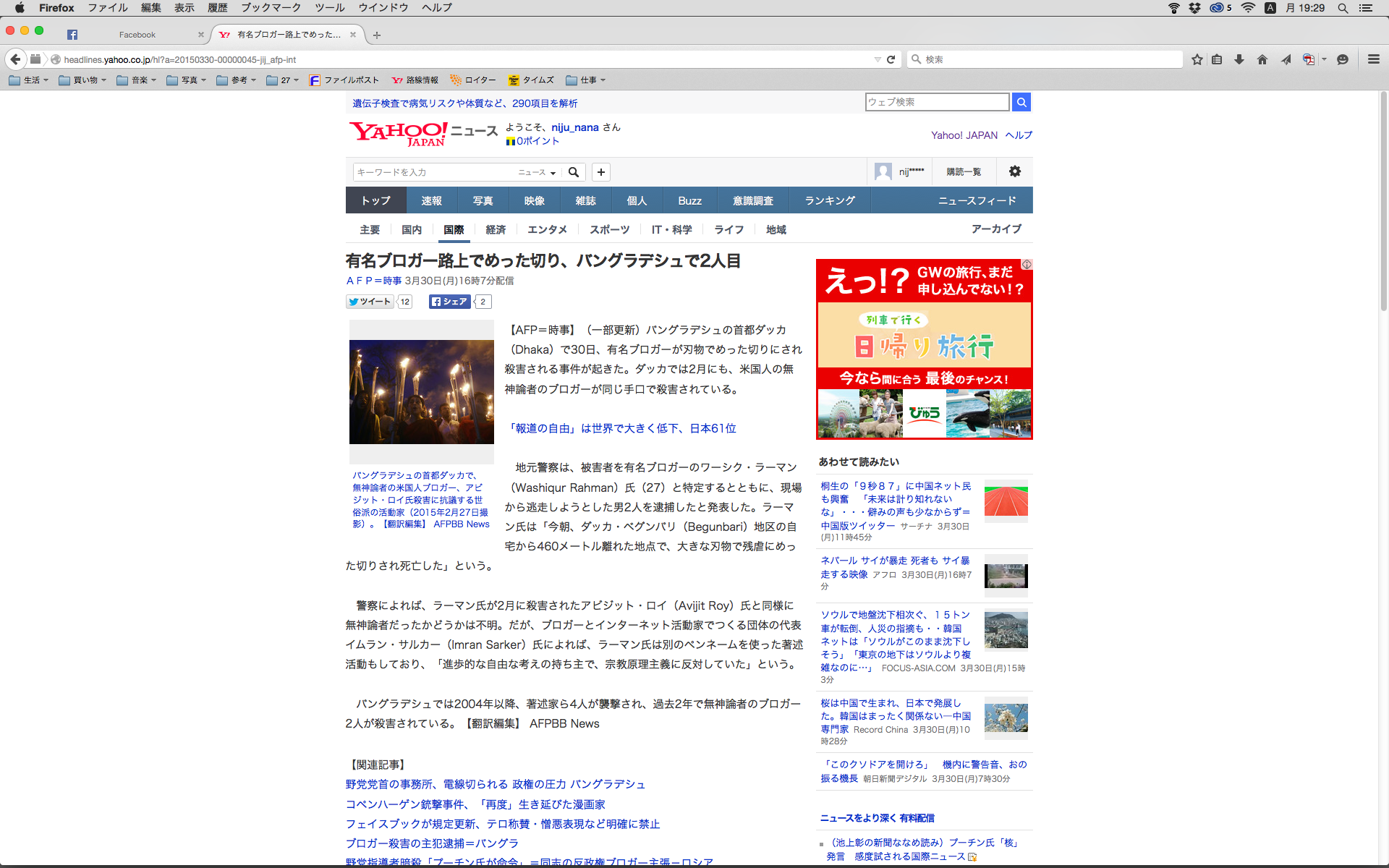Switch to the Facebook tab

click(x=137, y=35)
